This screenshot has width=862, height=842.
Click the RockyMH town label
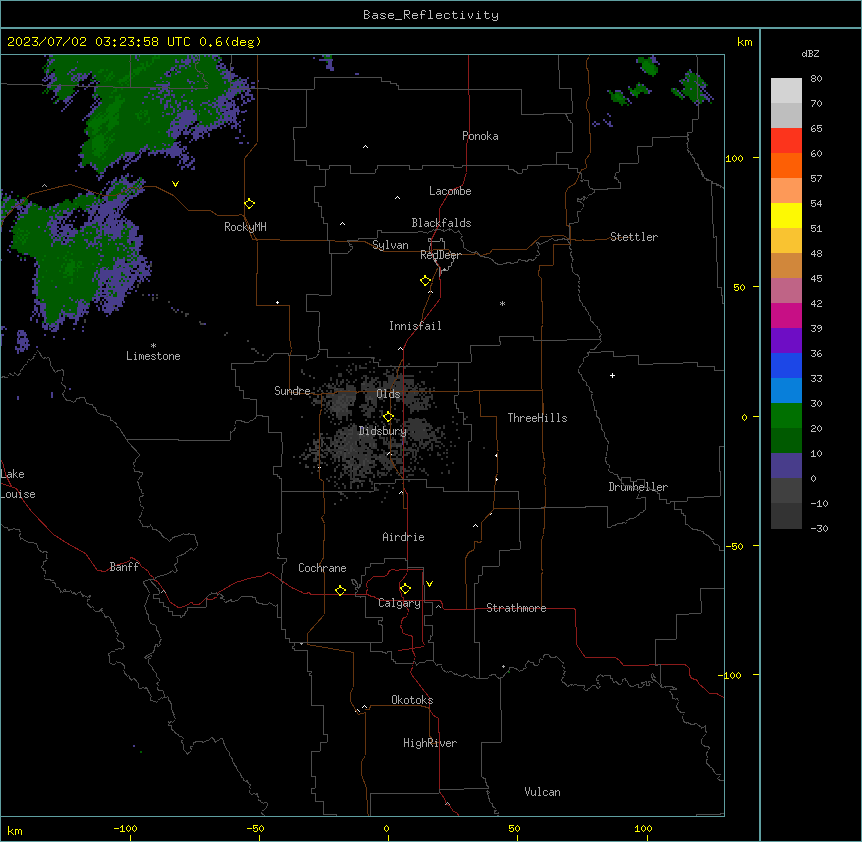[x=245, y=227]
